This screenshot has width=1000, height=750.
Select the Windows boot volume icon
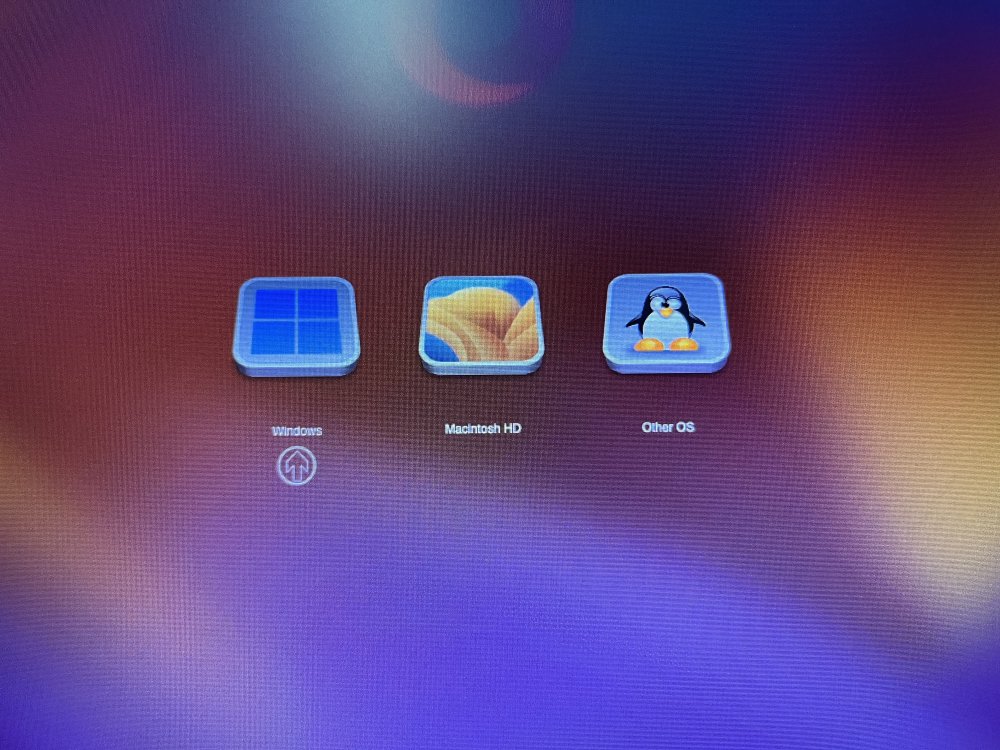[297, 327]
